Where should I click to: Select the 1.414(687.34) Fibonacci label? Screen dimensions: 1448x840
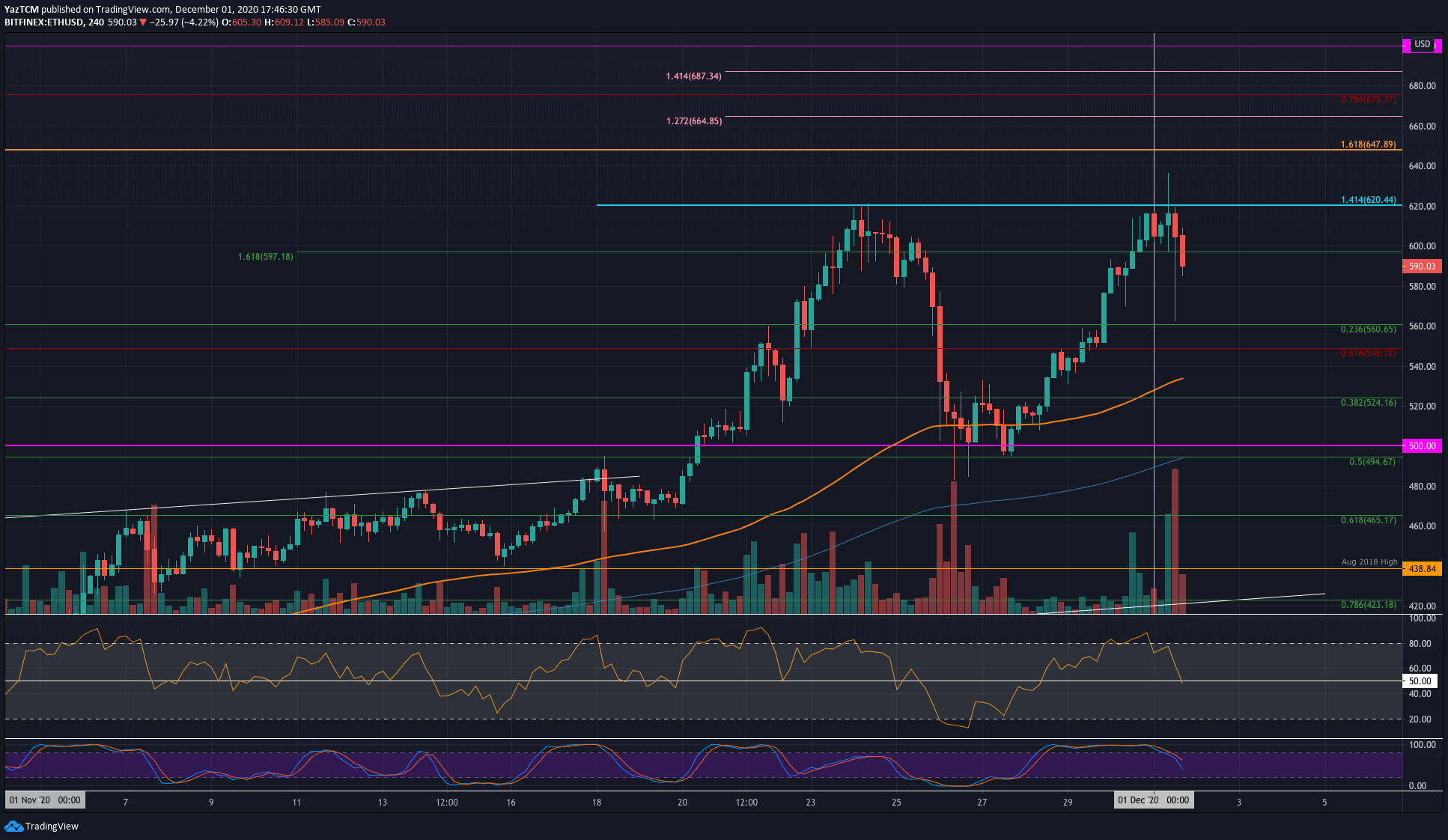(694, 76)
